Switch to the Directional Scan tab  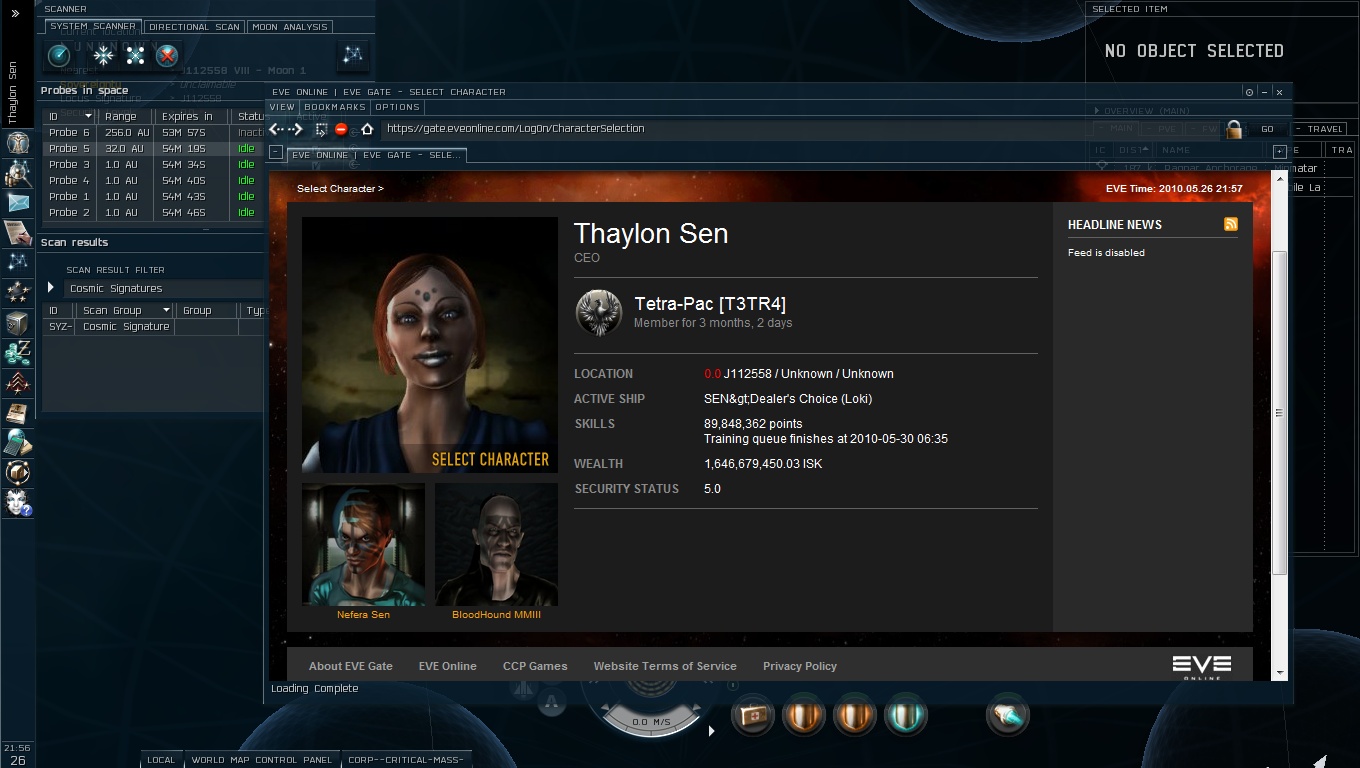point(194,27)
